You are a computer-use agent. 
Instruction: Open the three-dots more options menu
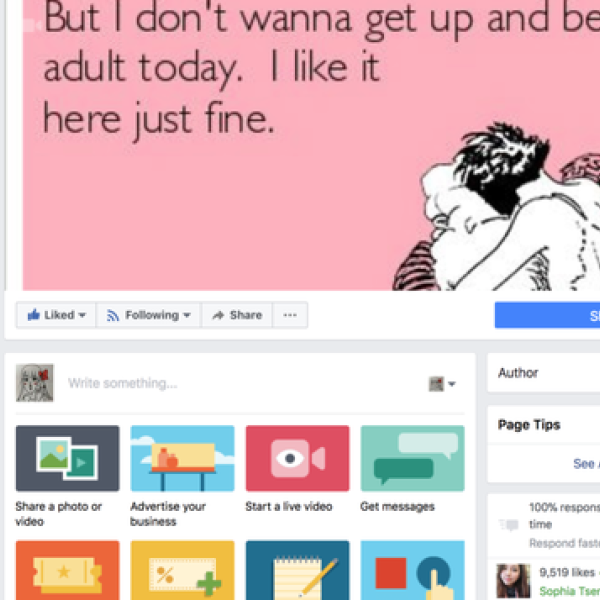pyautogui.click(x=290, y=315)
